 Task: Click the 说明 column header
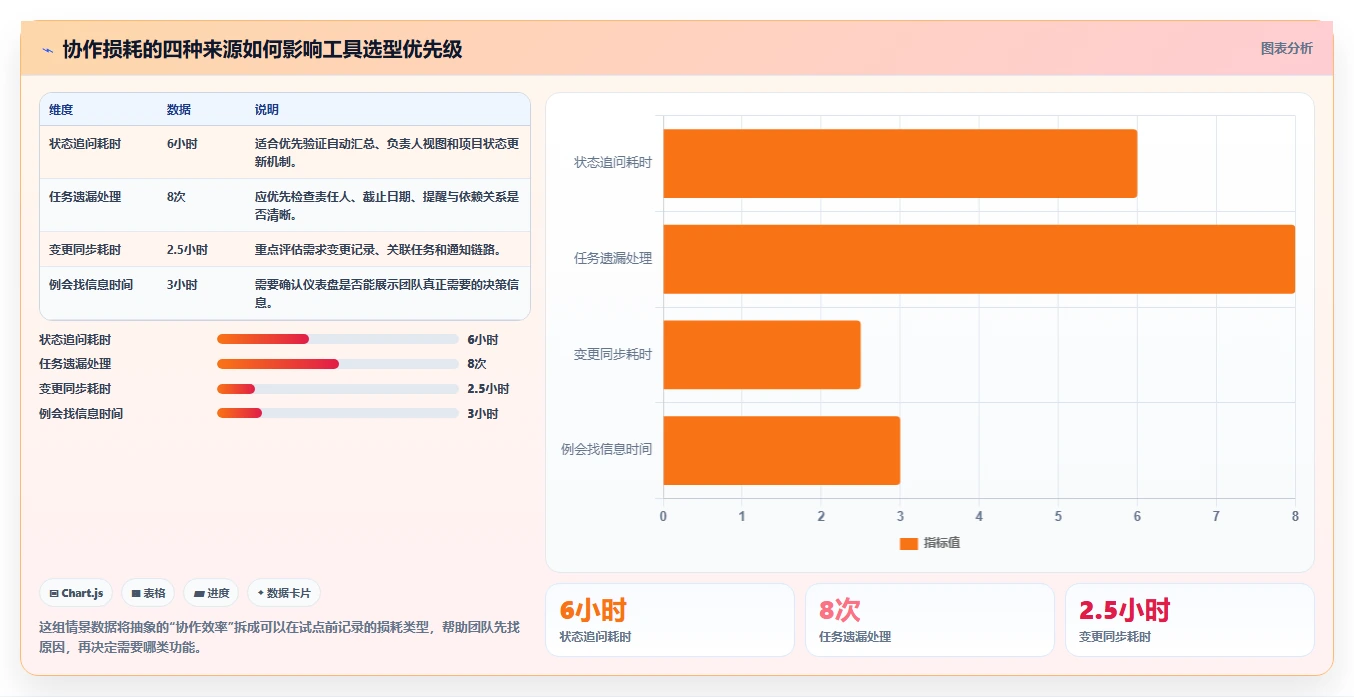click(267, 110)
